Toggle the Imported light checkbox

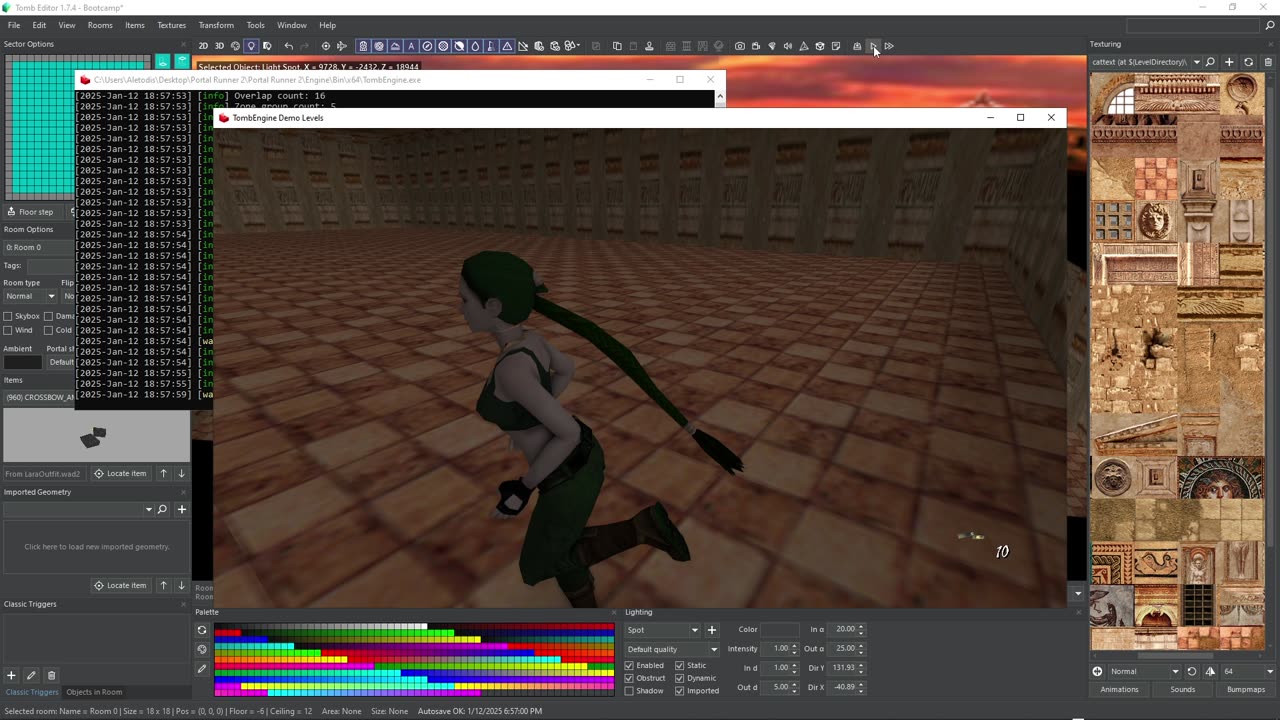pyautogui.click(x=680, y=691)
